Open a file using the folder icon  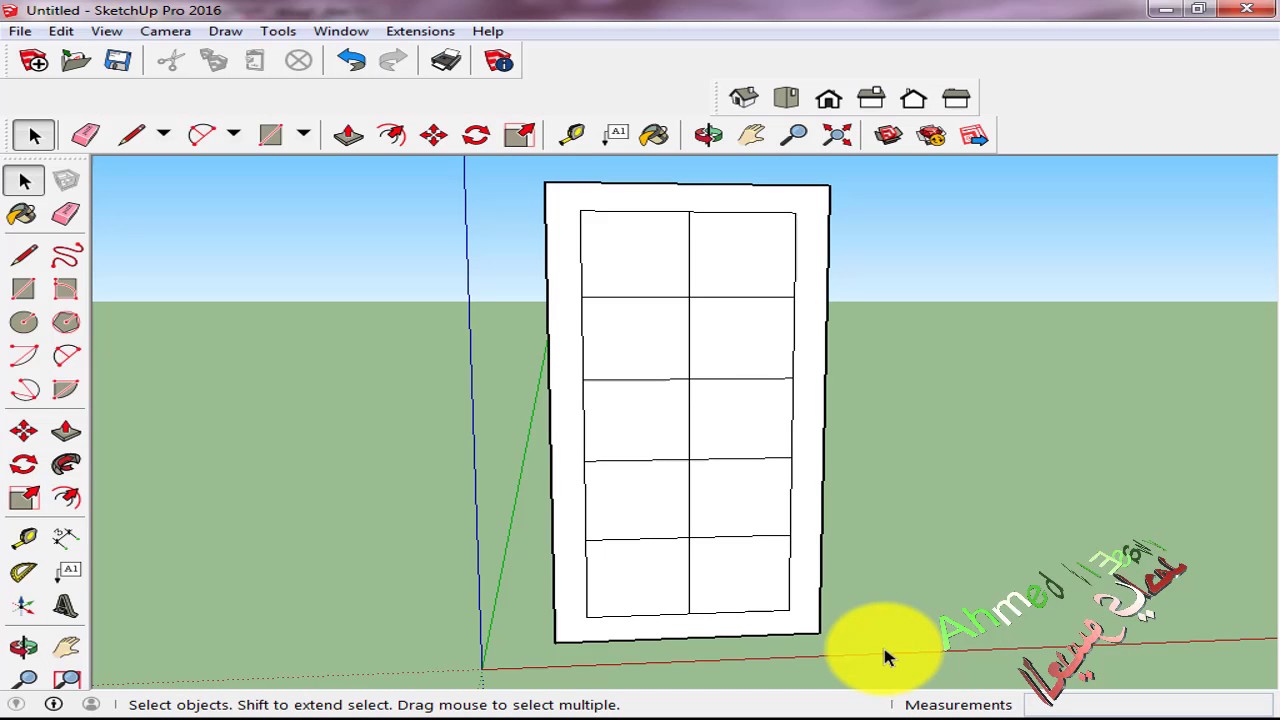76,61
